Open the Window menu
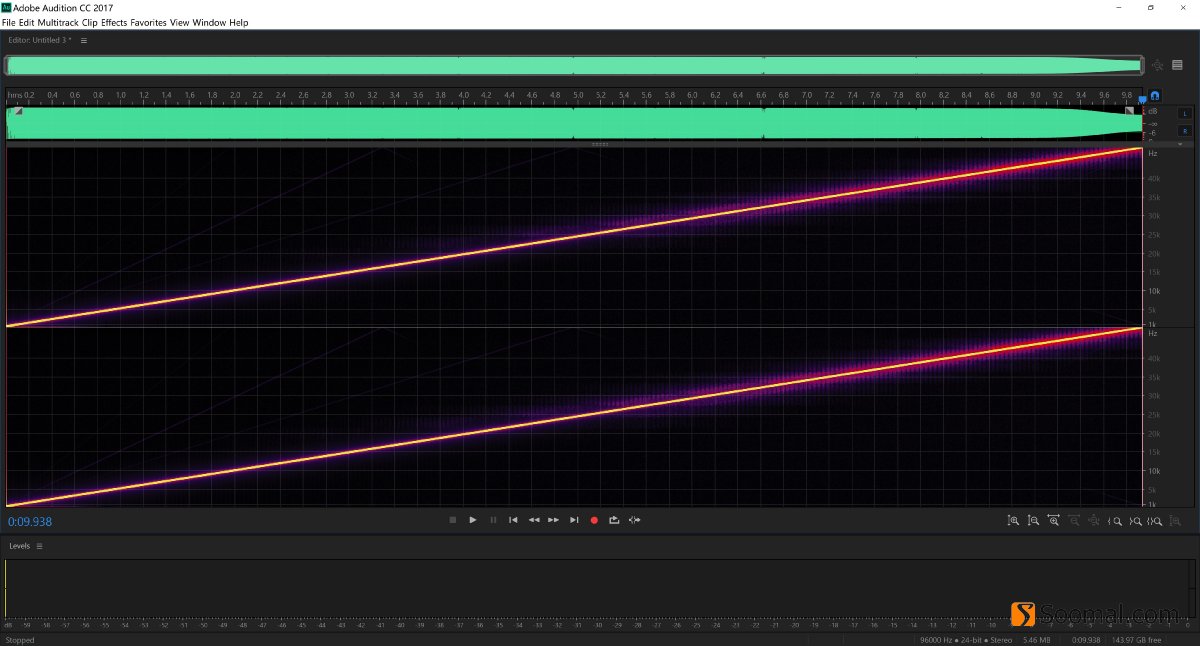This screenshot has height=646, width=1200. 210,22
